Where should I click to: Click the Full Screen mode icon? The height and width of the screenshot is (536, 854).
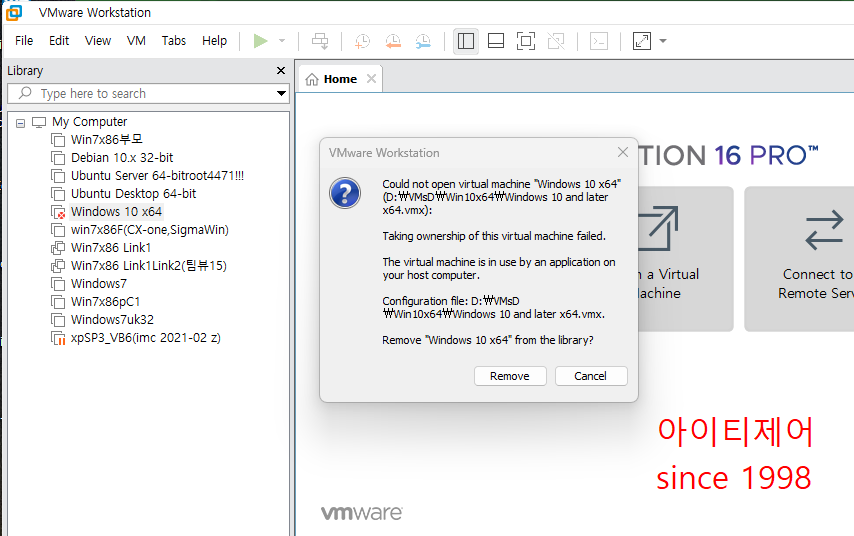point(526,41)
